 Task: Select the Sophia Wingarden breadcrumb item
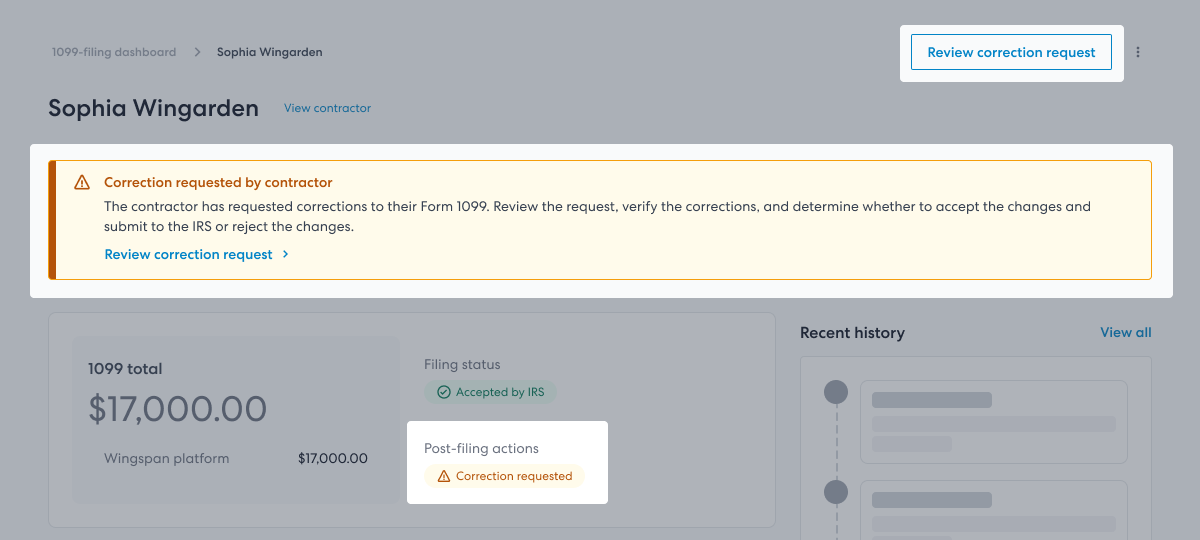tap(270, 52)
